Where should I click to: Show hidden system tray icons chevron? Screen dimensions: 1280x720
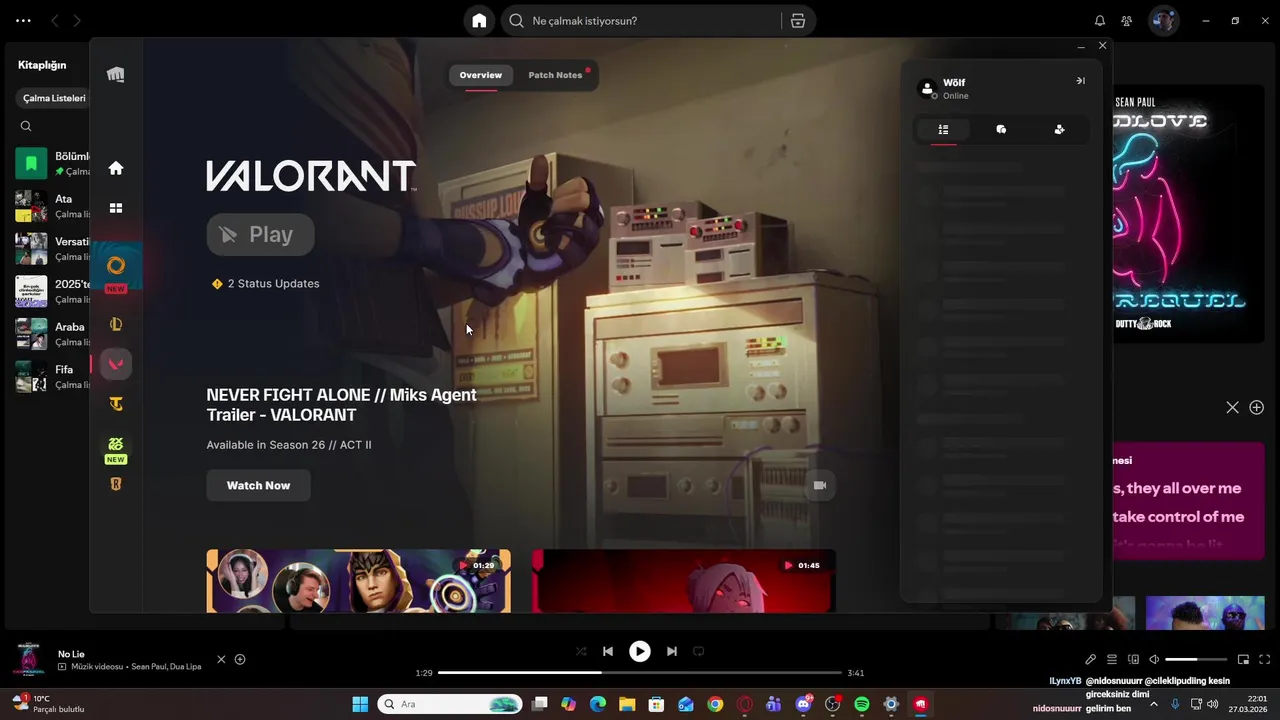(1154, 704)
